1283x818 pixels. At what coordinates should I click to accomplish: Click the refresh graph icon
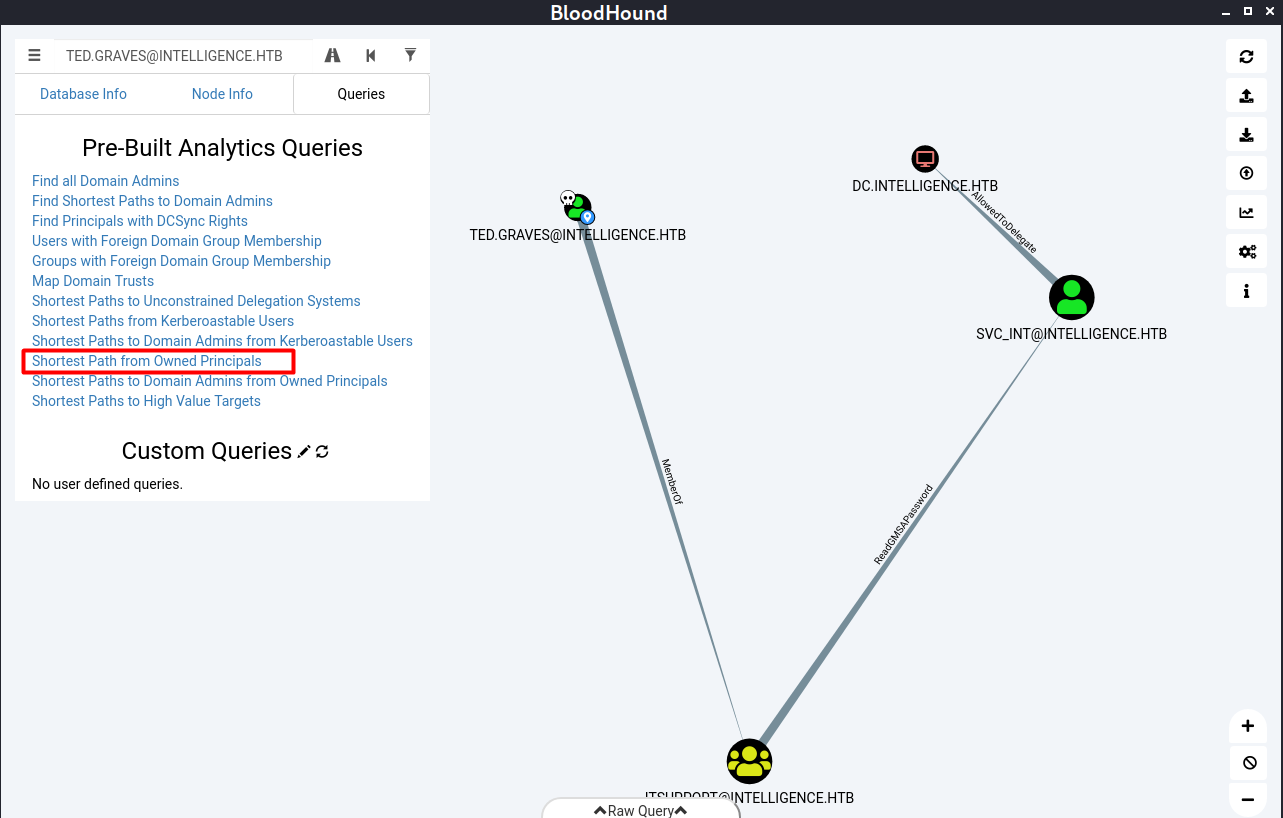pos(1246,57)
